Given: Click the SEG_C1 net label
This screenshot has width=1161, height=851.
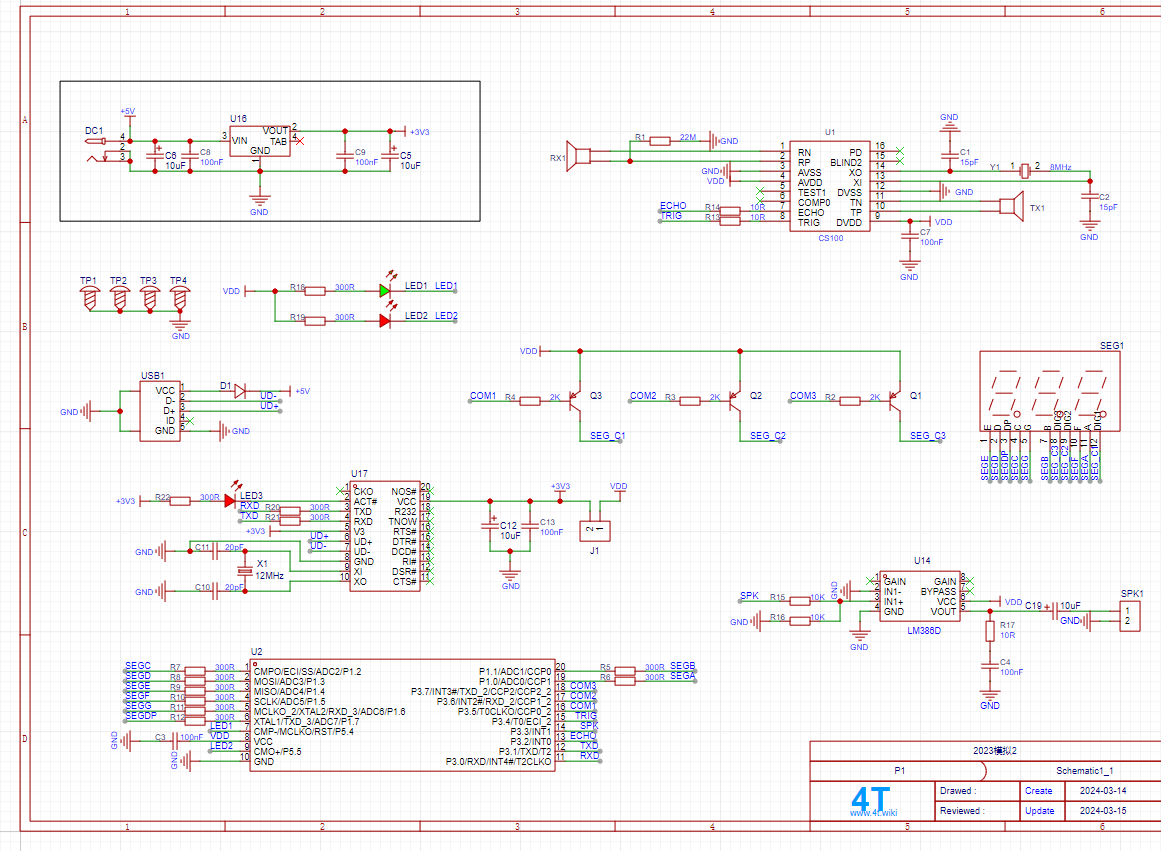Looking at the screenshot, I should [x=607, y=435].
